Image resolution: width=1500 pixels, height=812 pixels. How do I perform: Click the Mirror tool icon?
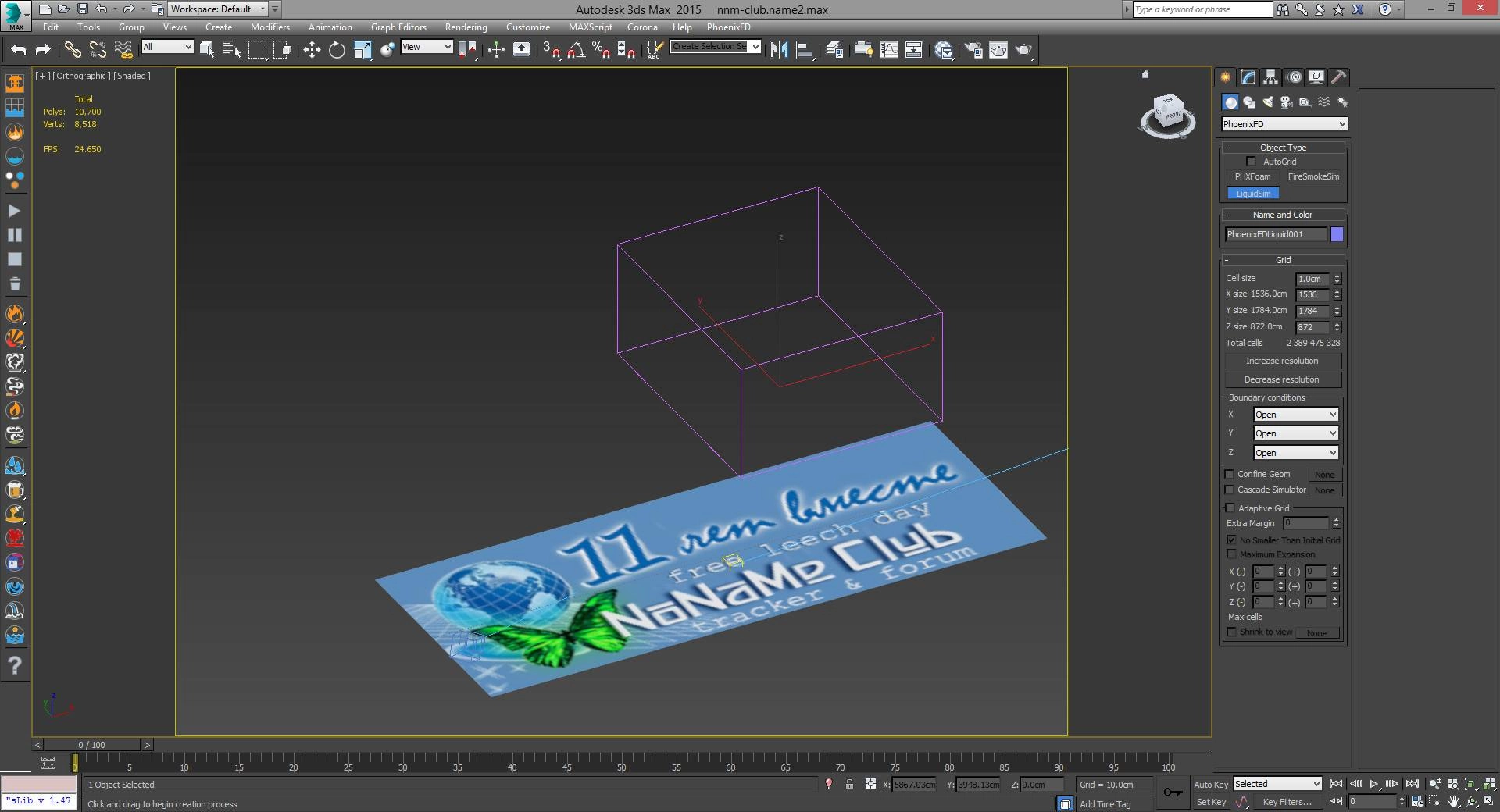coord(779,50)
